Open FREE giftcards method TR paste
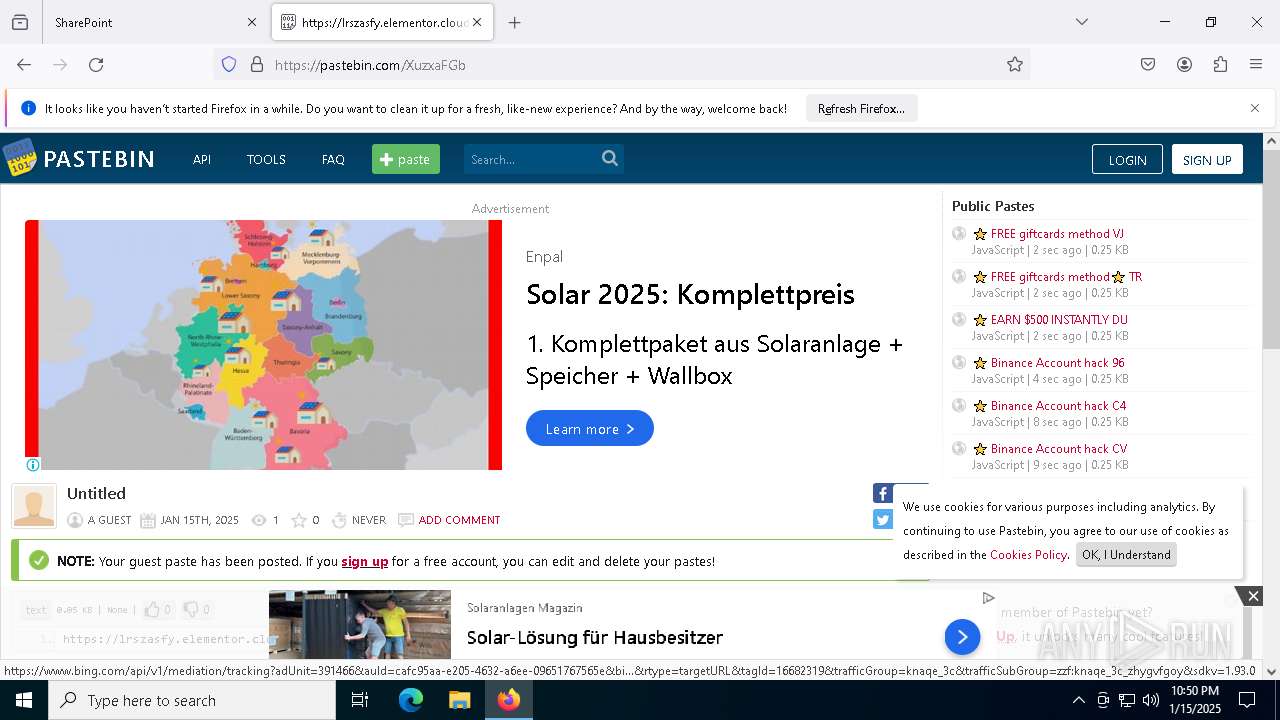 pos(1066,277)
